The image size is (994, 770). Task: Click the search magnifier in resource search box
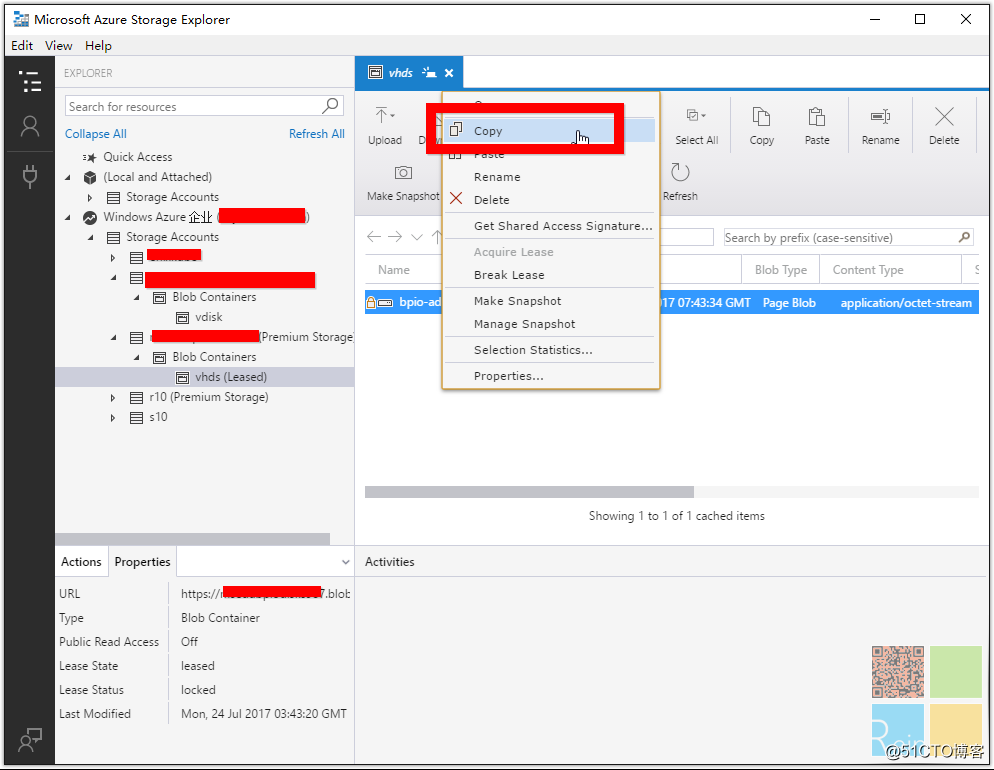[330, 106]
